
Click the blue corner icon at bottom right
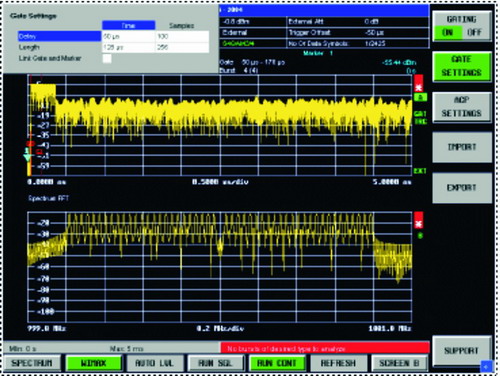(x=486, y=366)
